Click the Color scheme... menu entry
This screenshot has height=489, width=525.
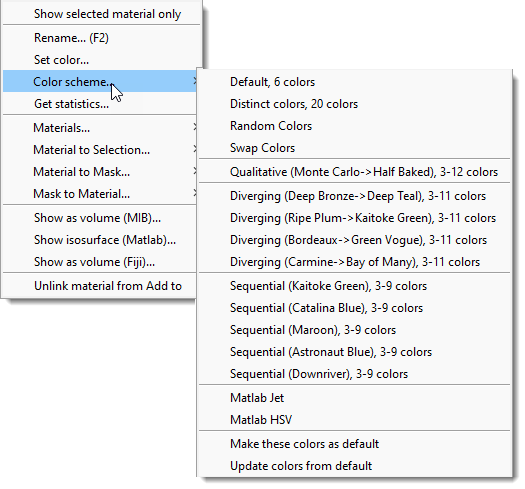[x=100, y=81]
